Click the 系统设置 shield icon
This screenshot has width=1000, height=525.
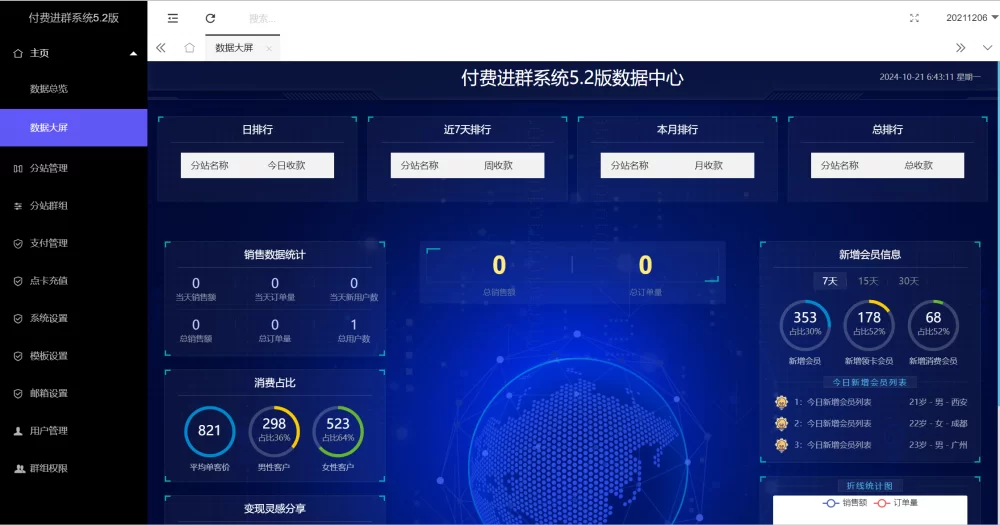point(18,318)
